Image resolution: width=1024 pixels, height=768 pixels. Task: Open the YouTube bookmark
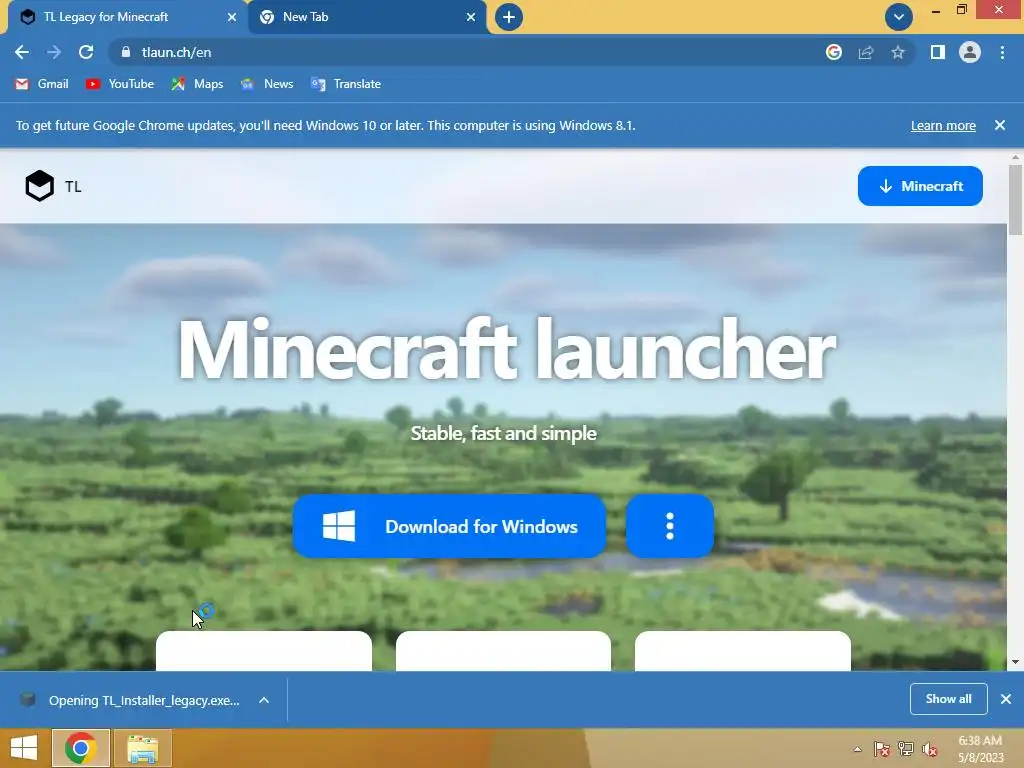(x=120, y=84)
